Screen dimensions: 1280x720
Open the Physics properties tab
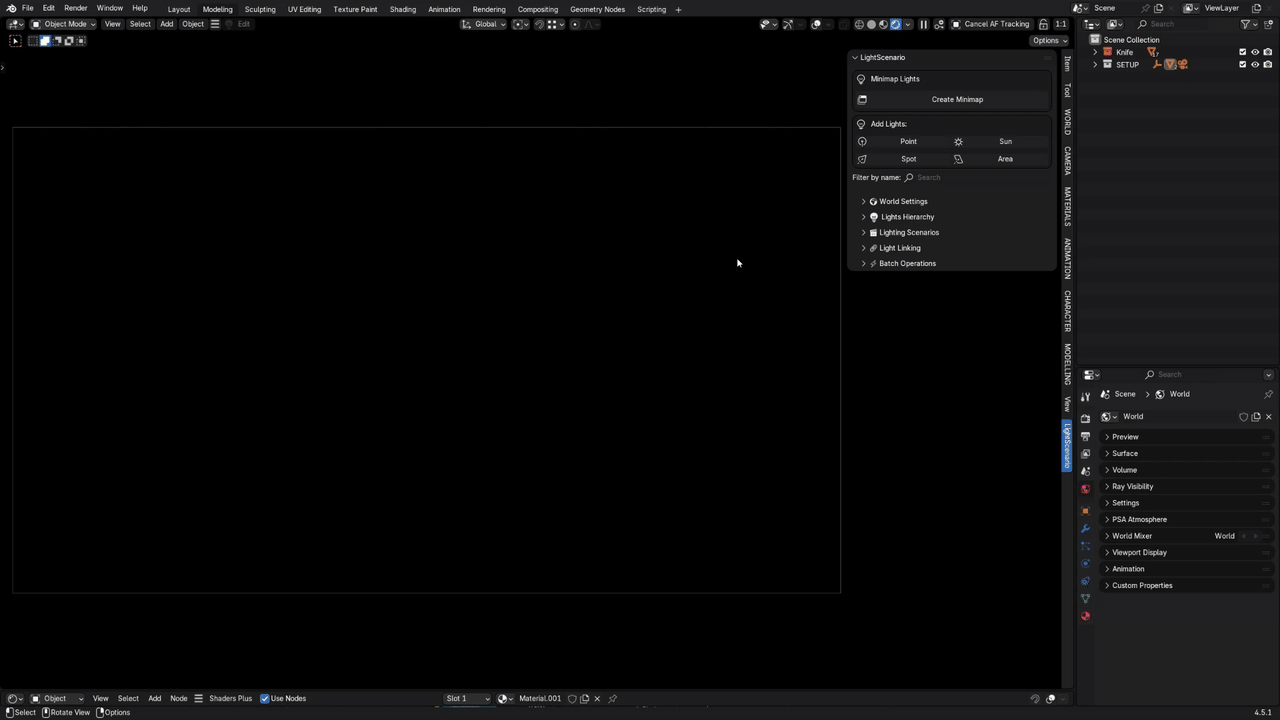pos(1085,563)
